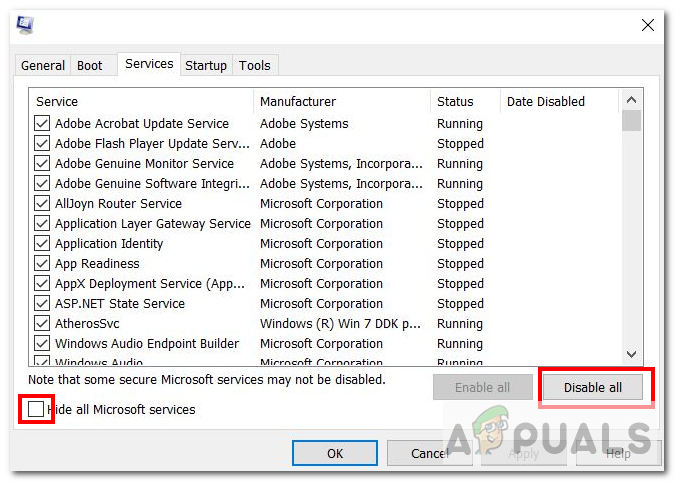
Task: Sort by the Manufacturer column header
Action: pyautogui.click(x=342, y=102)
